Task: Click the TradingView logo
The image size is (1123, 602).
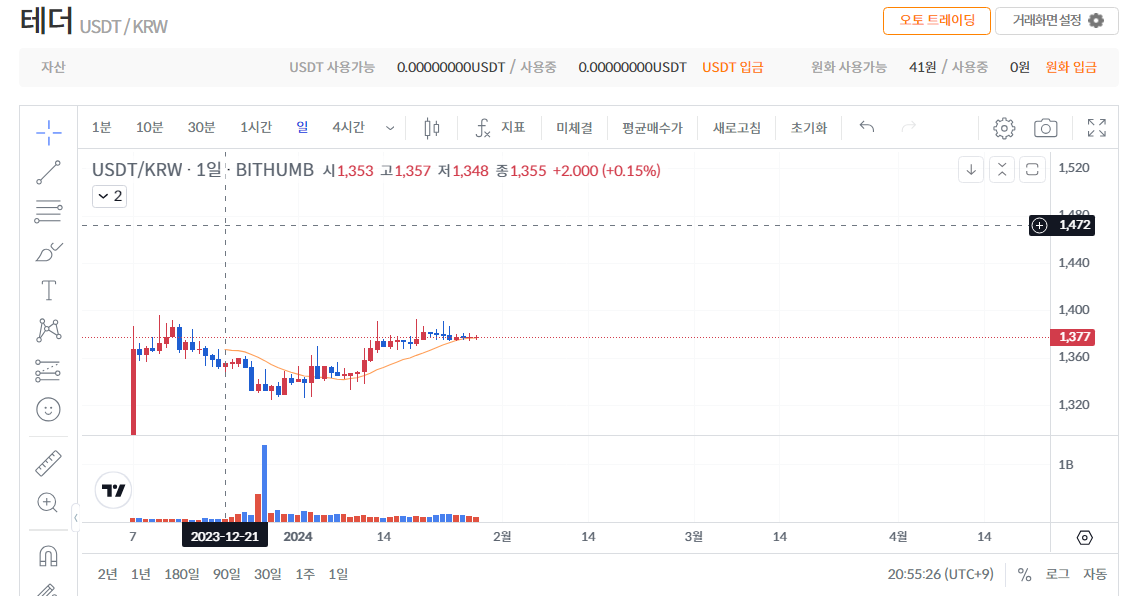Action: (x=114, y=490)
